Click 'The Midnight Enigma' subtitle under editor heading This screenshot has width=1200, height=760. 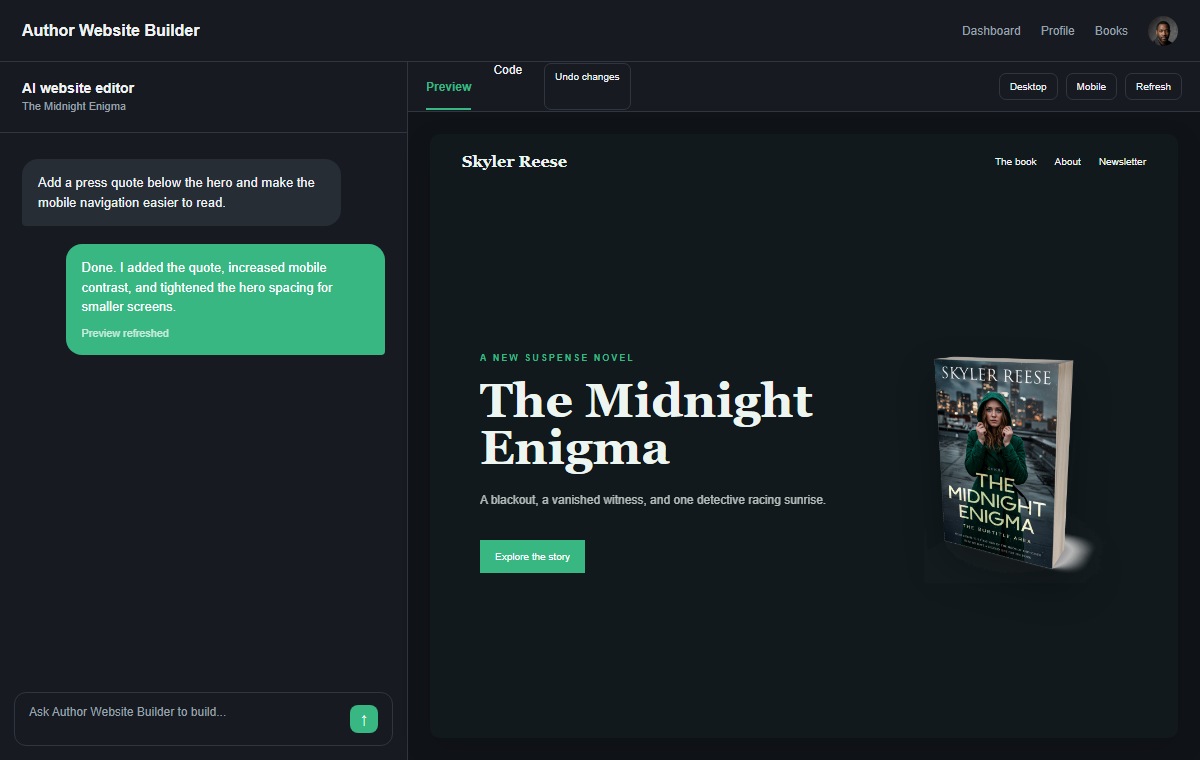pyautogui.click(x=74, y=106)
